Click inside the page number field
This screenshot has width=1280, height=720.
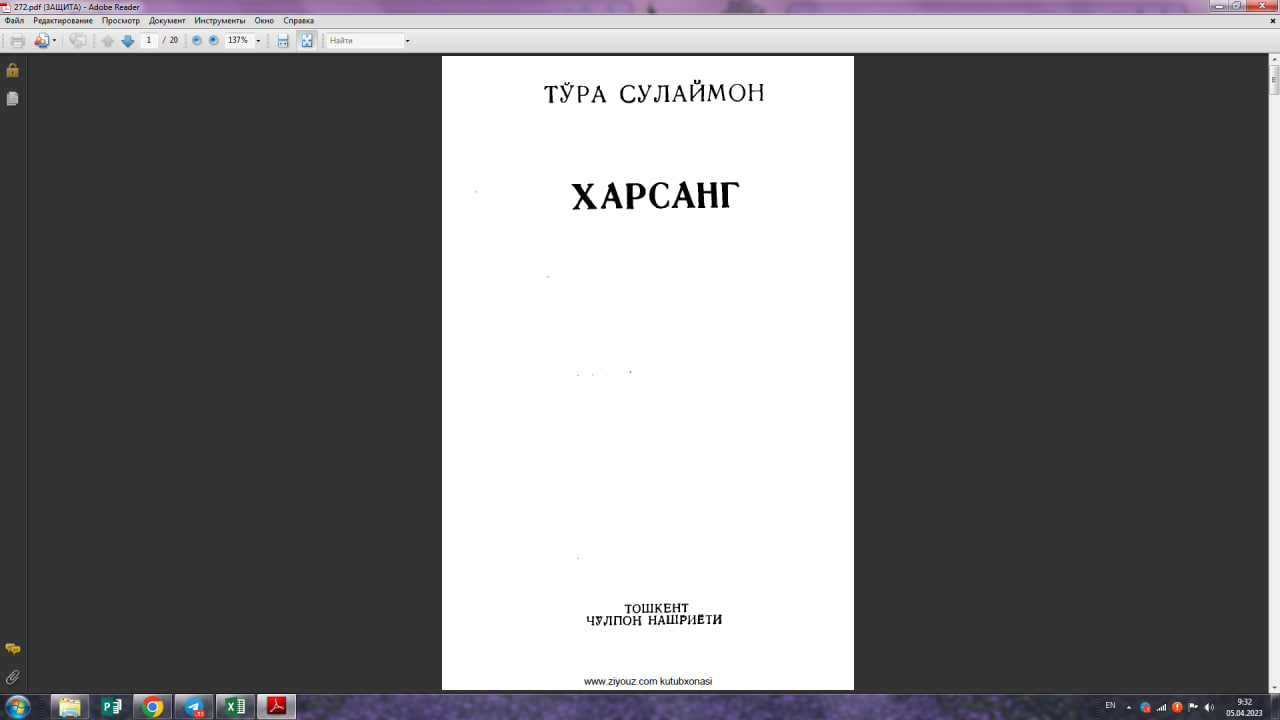[148, 40]
